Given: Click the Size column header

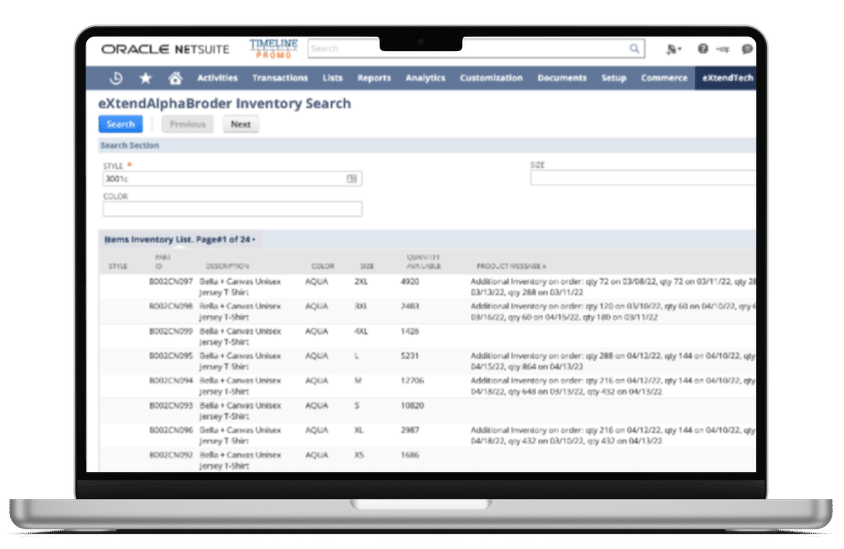Looking at the screenshot, I should [367, 266].
